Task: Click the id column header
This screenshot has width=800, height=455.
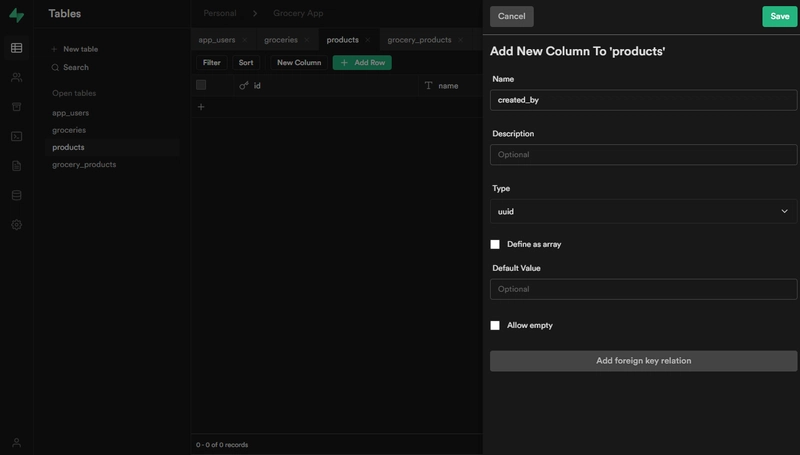Action: [x=327, y=86]
